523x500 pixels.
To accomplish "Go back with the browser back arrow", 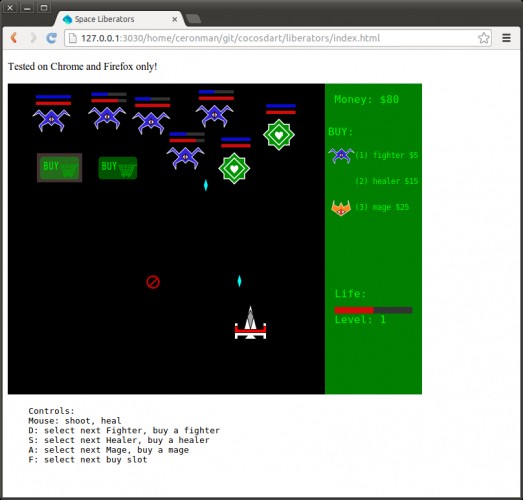I will (14, 38).
